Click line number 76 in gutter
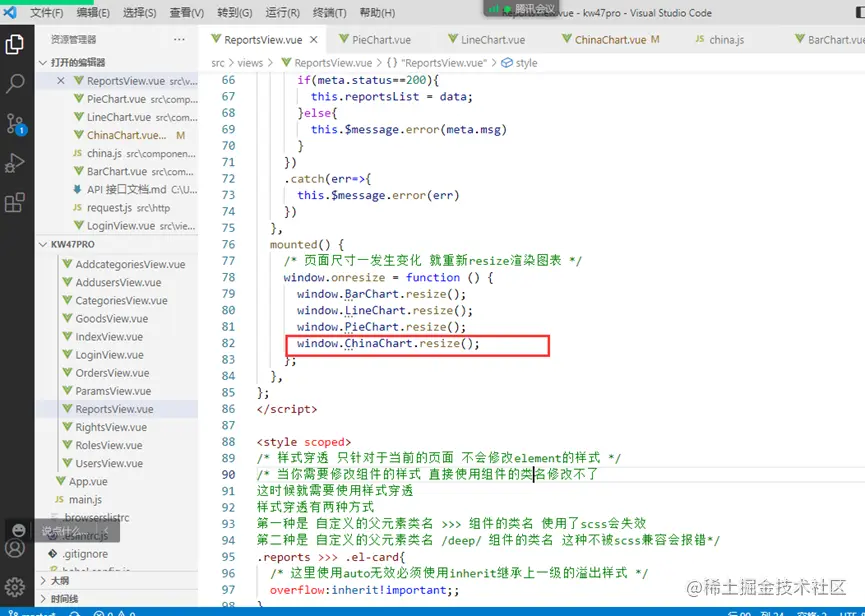The width and height of the screenshot is (865, 616). (228, 244)
